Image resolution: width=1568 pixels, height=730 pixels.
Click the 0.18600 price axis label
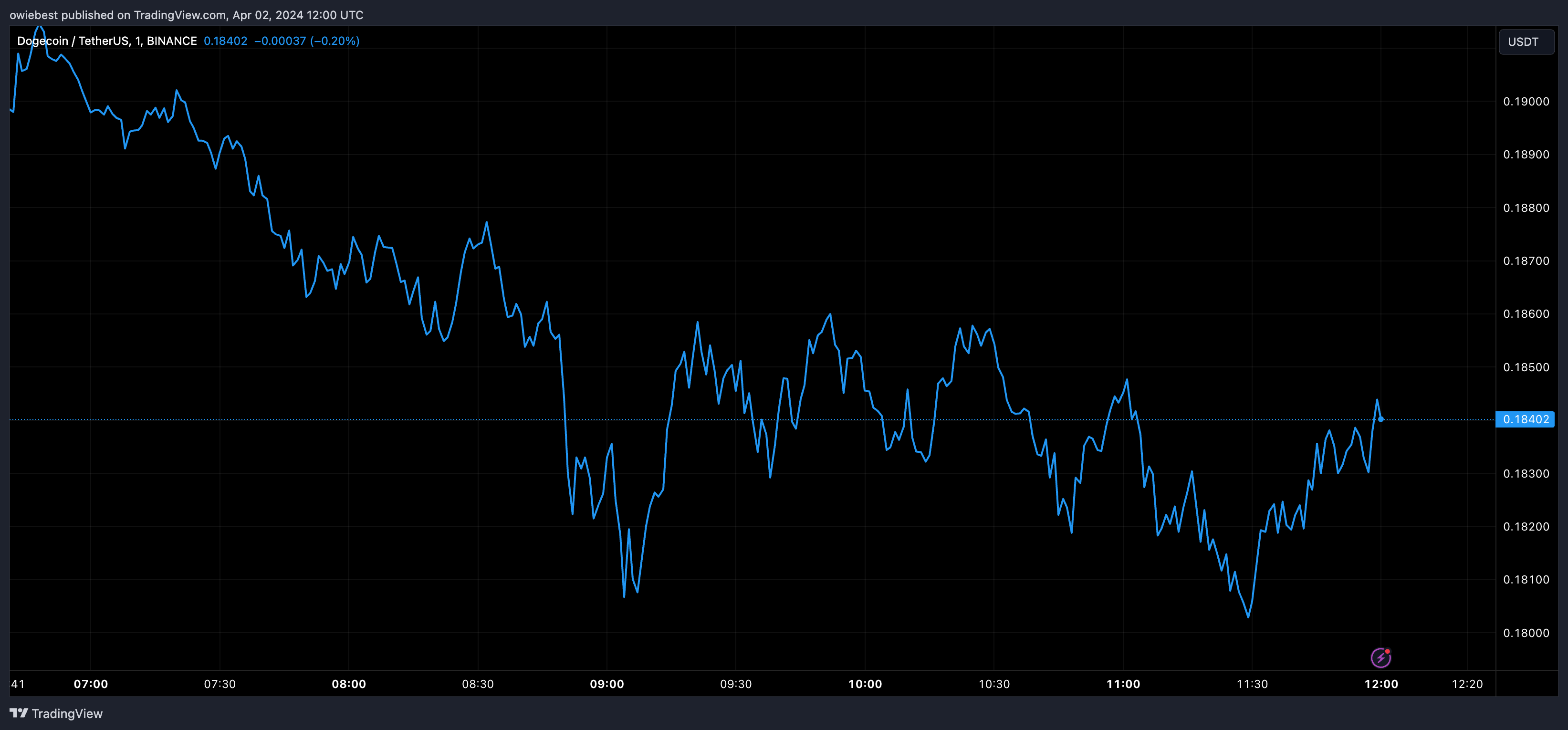[1526, 314]
